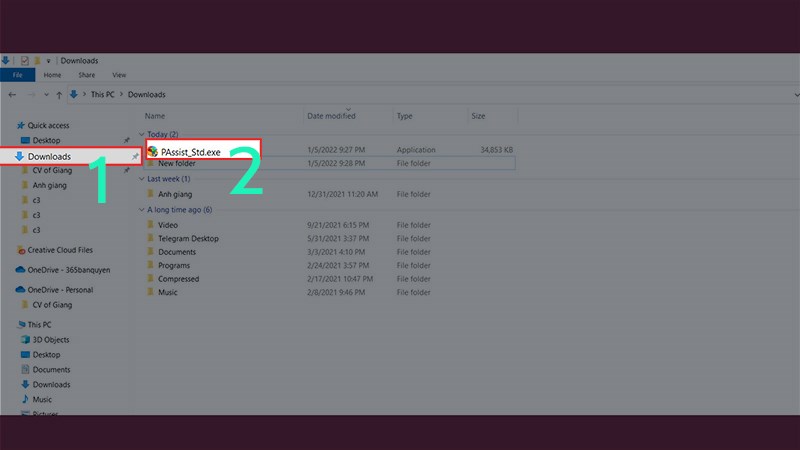Select This PC in navigation pane

39,324
